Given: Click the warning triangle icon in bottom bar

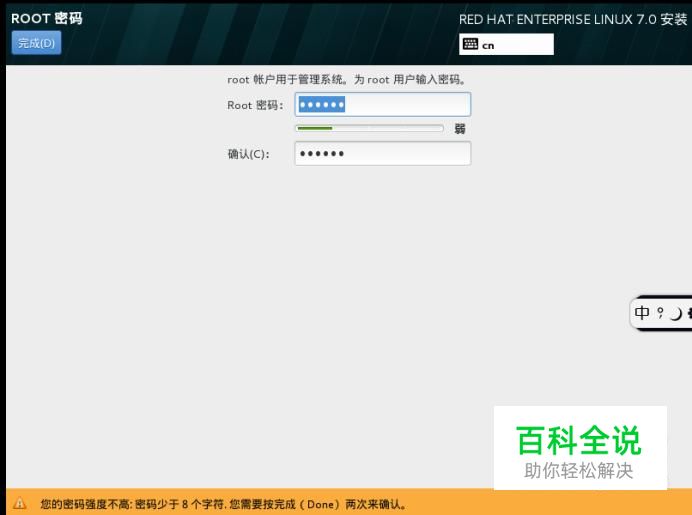Looking at the screenshot, I should 20,503.
